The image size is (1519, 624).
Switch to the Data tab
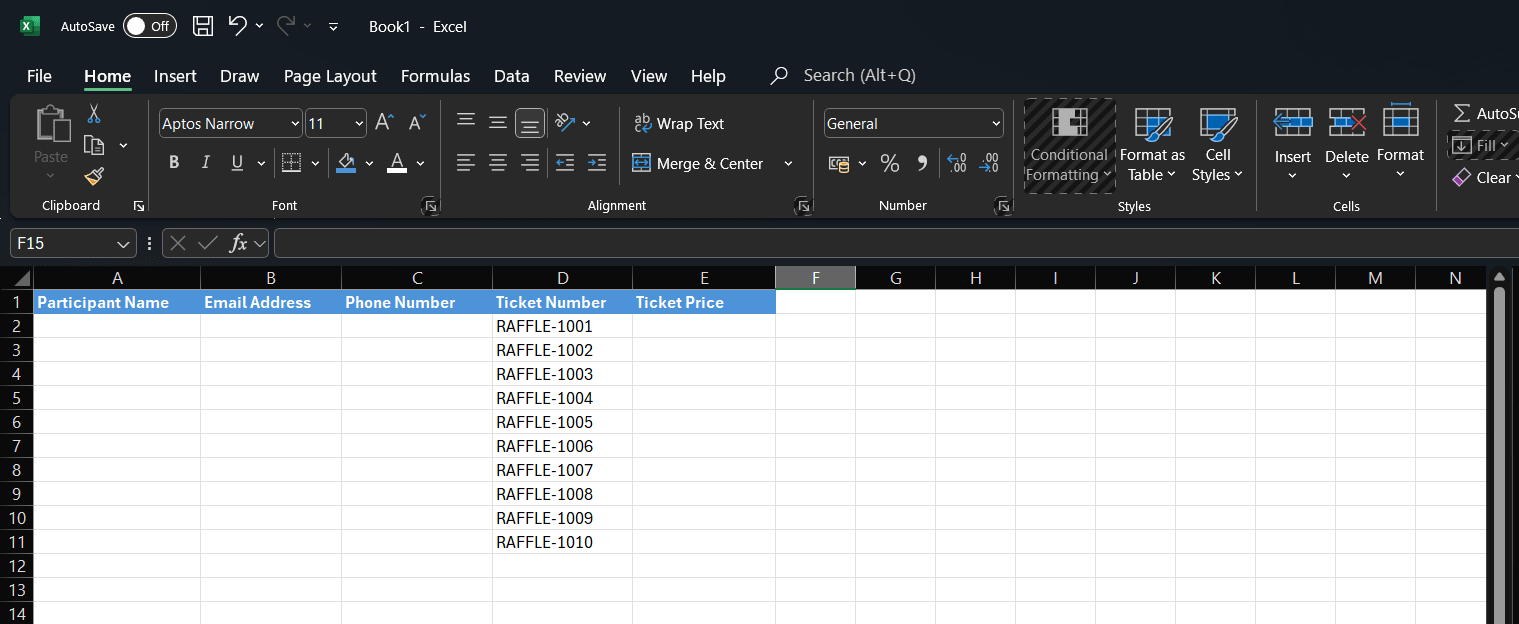point(511,76)
